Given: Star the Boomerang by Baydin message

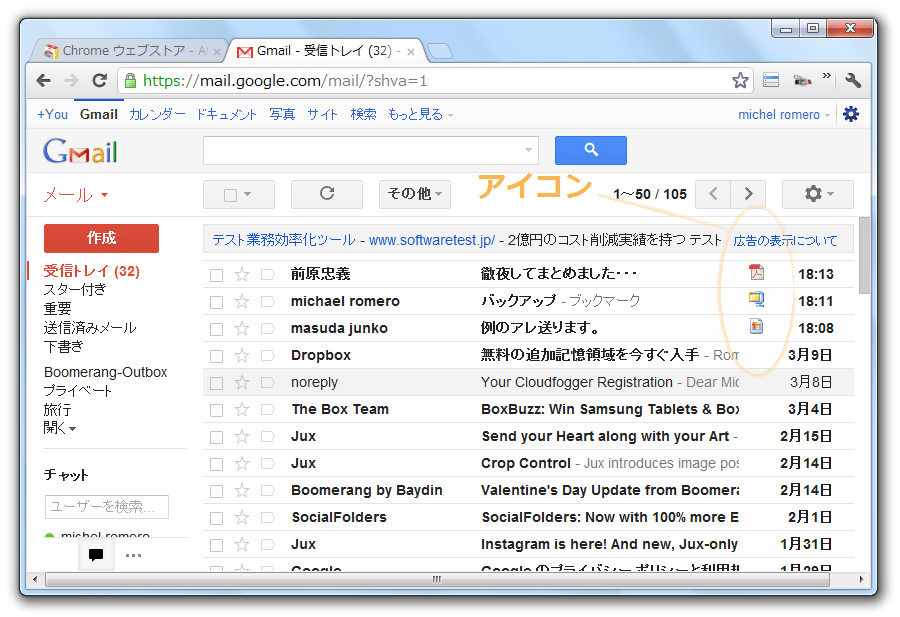Looking at the screenshot, I should pos(242,490).
